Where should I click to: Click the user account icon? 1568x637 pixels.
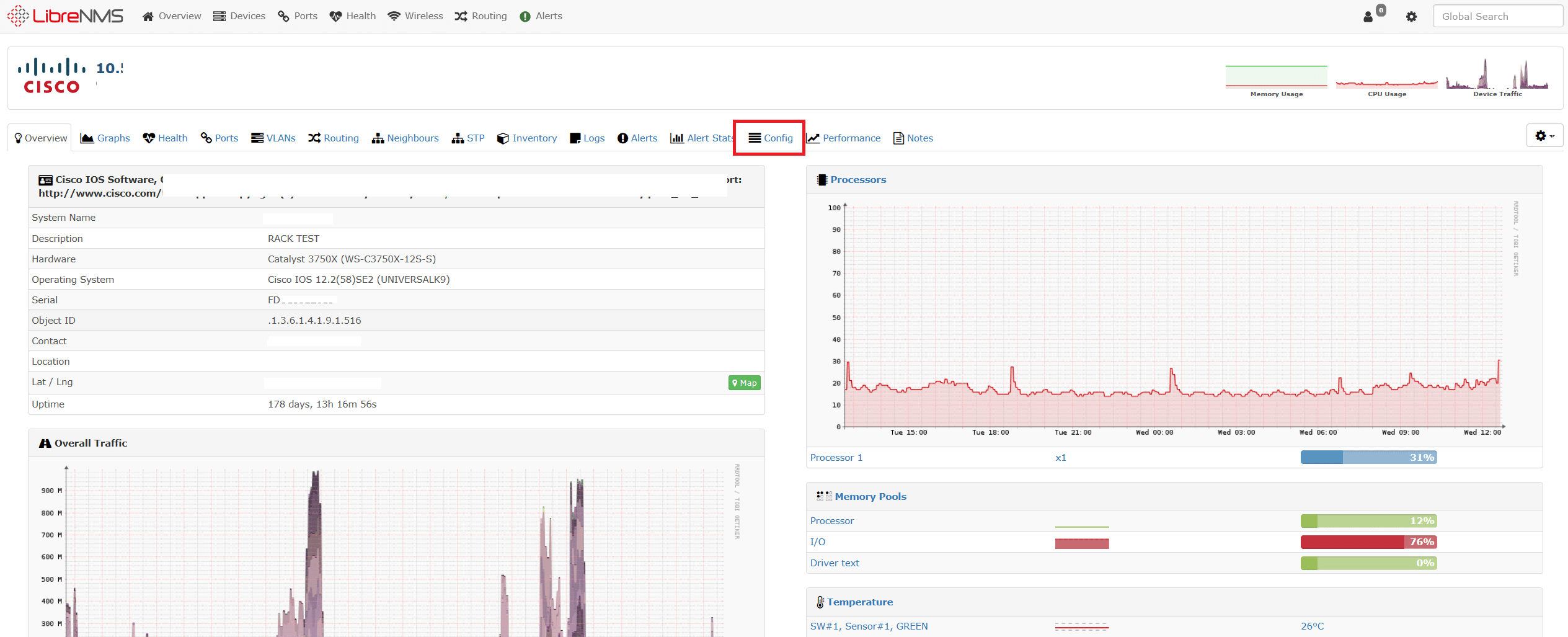tap(1368, 17)
